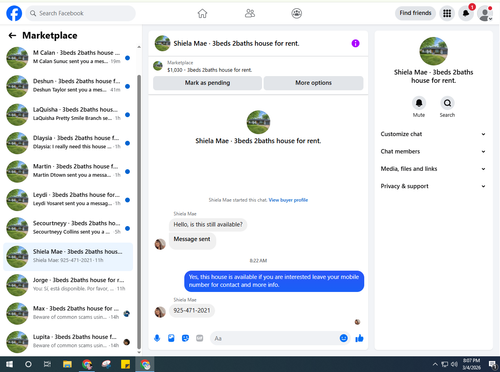Screen dimensions: 500x372
Task: Open conversation information purple icon
Action: (x=355, y=43)
